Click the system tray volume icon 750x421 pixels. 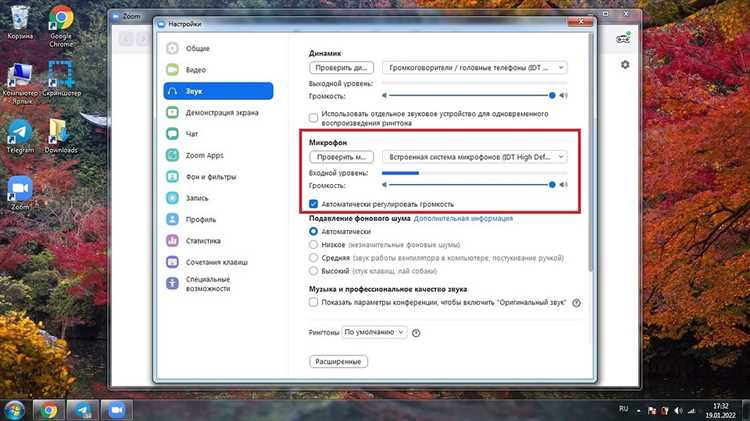[x=678, y=410]
